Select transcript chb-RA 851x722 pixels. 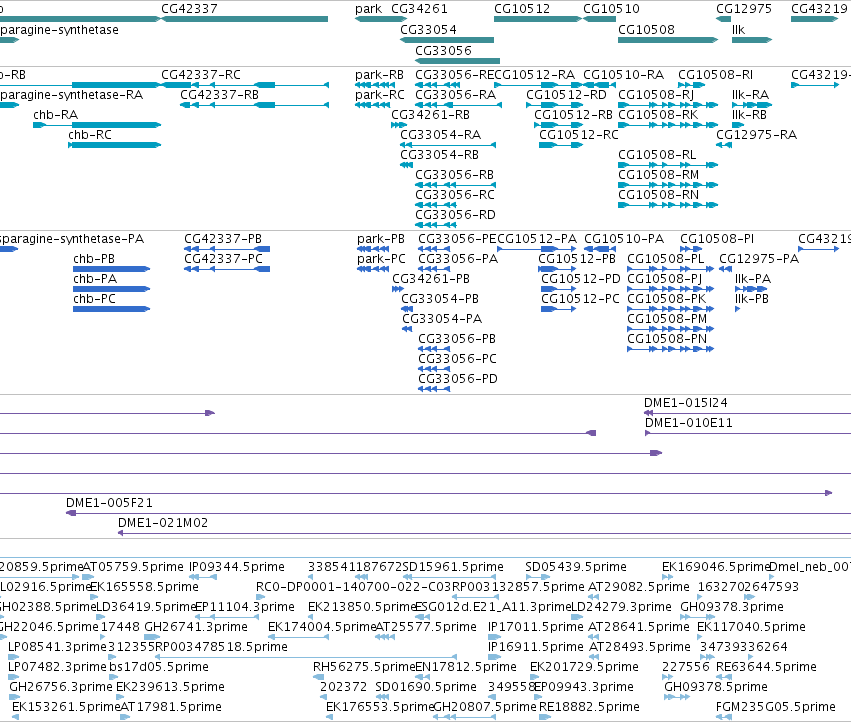click(55, 115)
